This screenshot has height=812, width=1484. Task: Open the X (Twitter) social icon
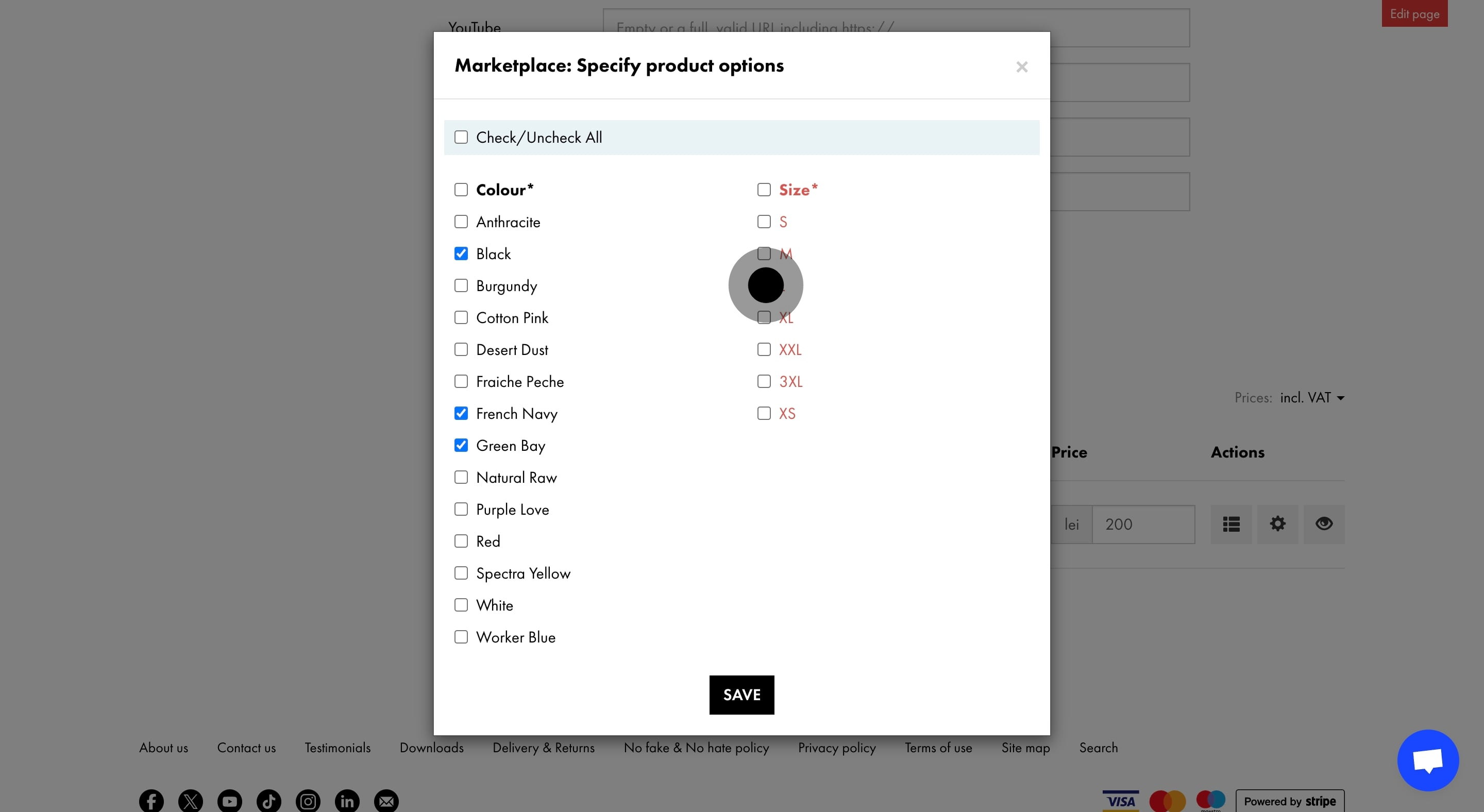pos(190,801)
